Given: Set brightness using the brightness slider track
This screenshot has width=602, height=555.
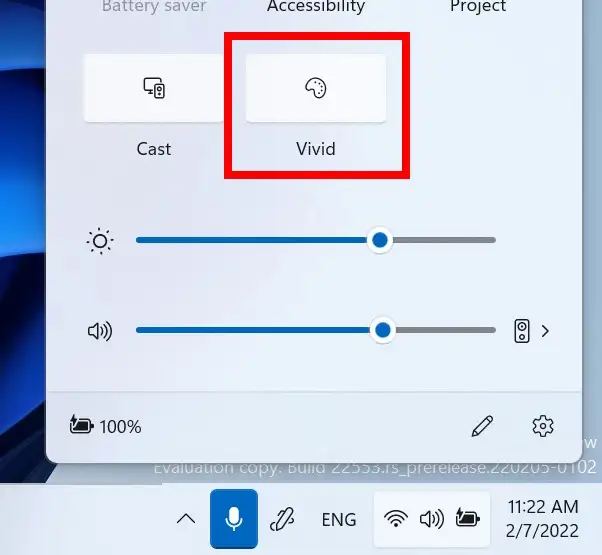Looking at the screenshot, I should pos(316,240).
